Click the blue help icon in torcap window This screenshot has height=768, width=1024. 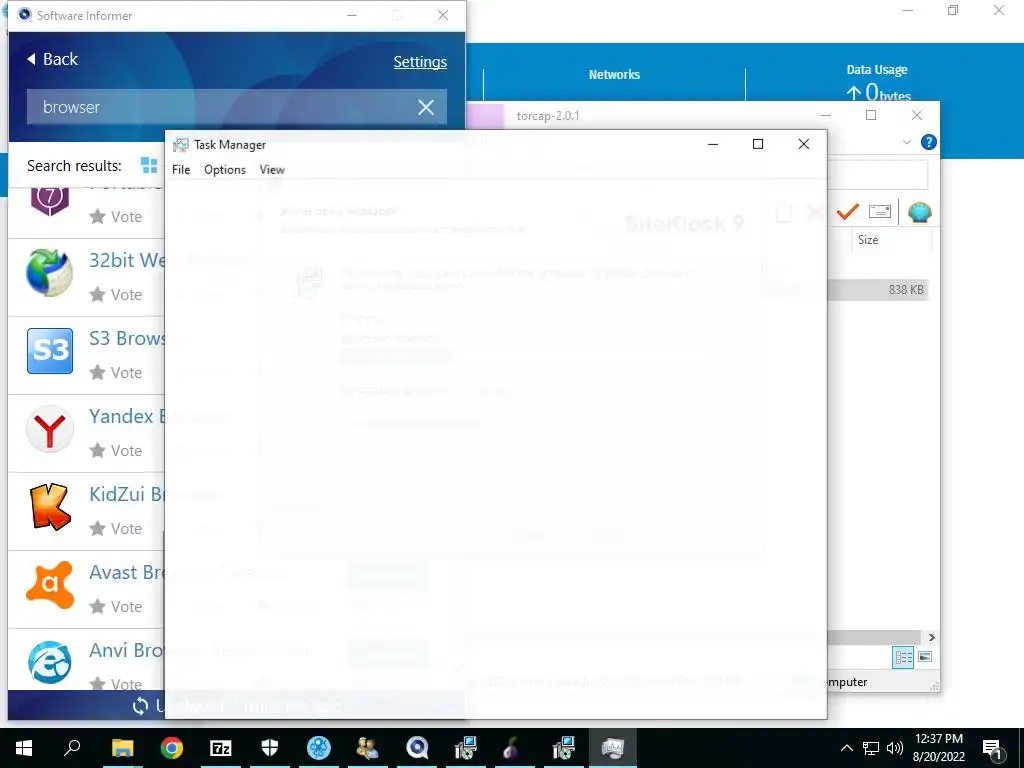click(x=928, y=142)
